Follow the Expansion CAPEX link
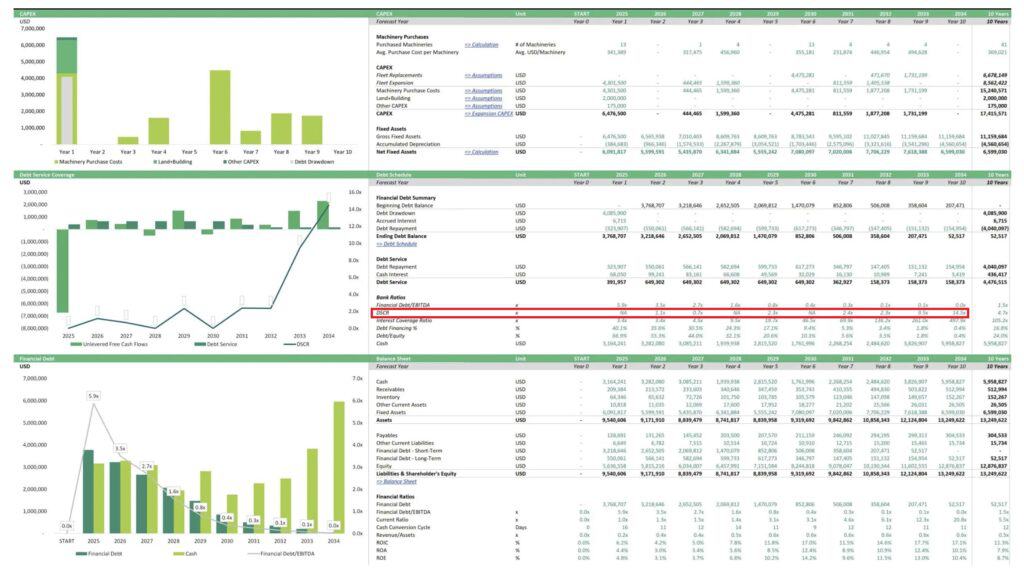1024x578 pixels. (488, 114)
